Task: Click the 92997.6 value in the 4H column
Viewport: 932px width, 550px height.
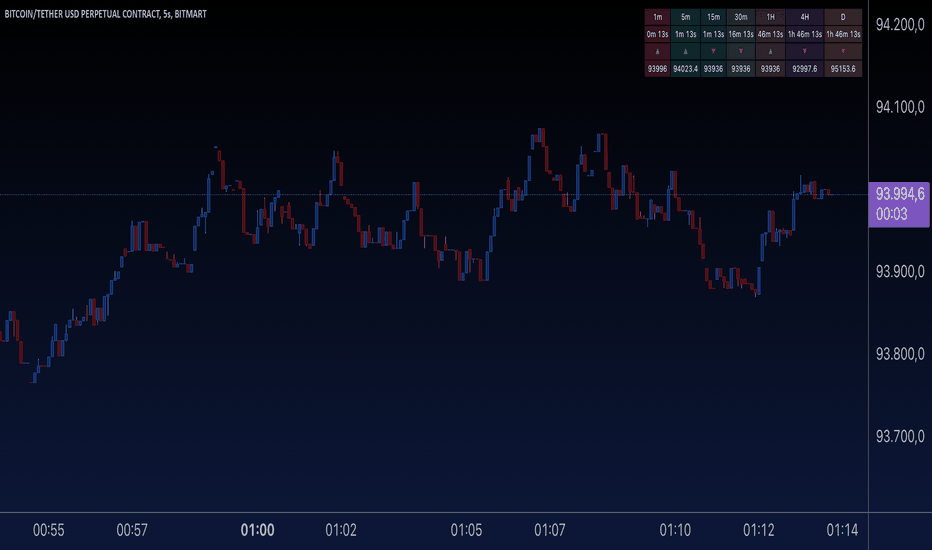Action: click(x=805, y=69)
